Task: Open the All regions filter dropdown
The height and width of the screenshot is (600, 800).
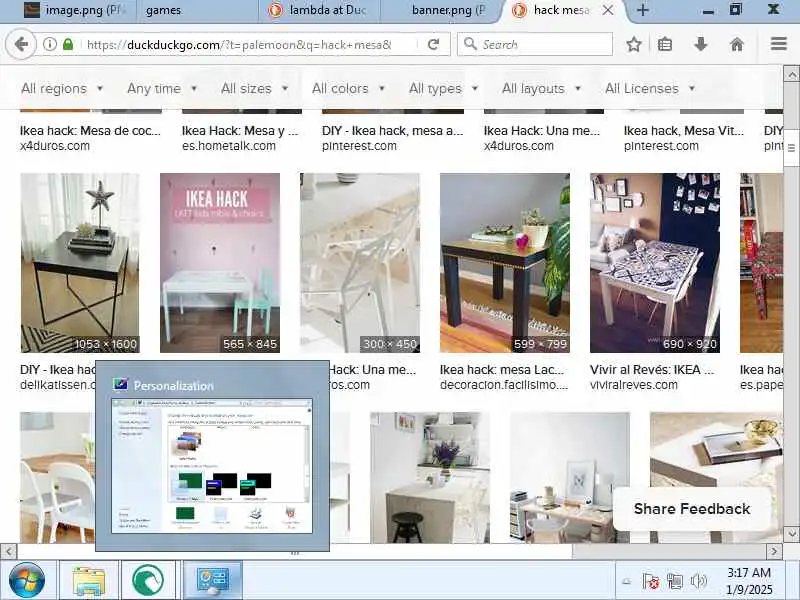Action: (x=62, y=88)
